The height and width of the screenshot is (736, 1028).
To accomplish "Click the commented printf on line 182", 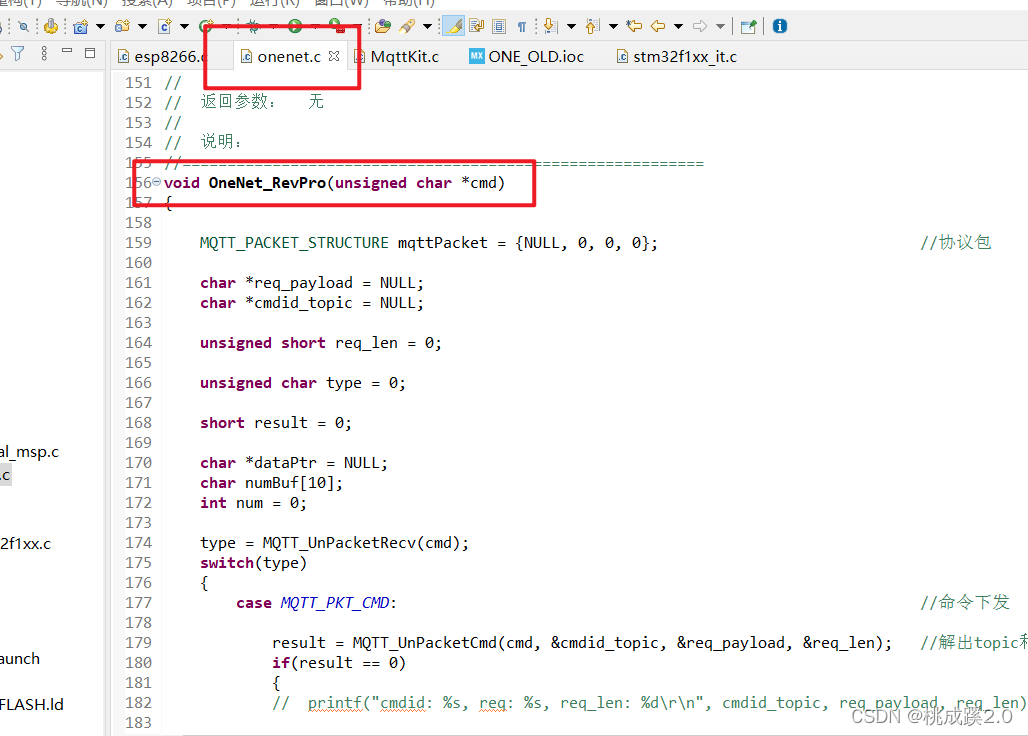I will (649, 703).
